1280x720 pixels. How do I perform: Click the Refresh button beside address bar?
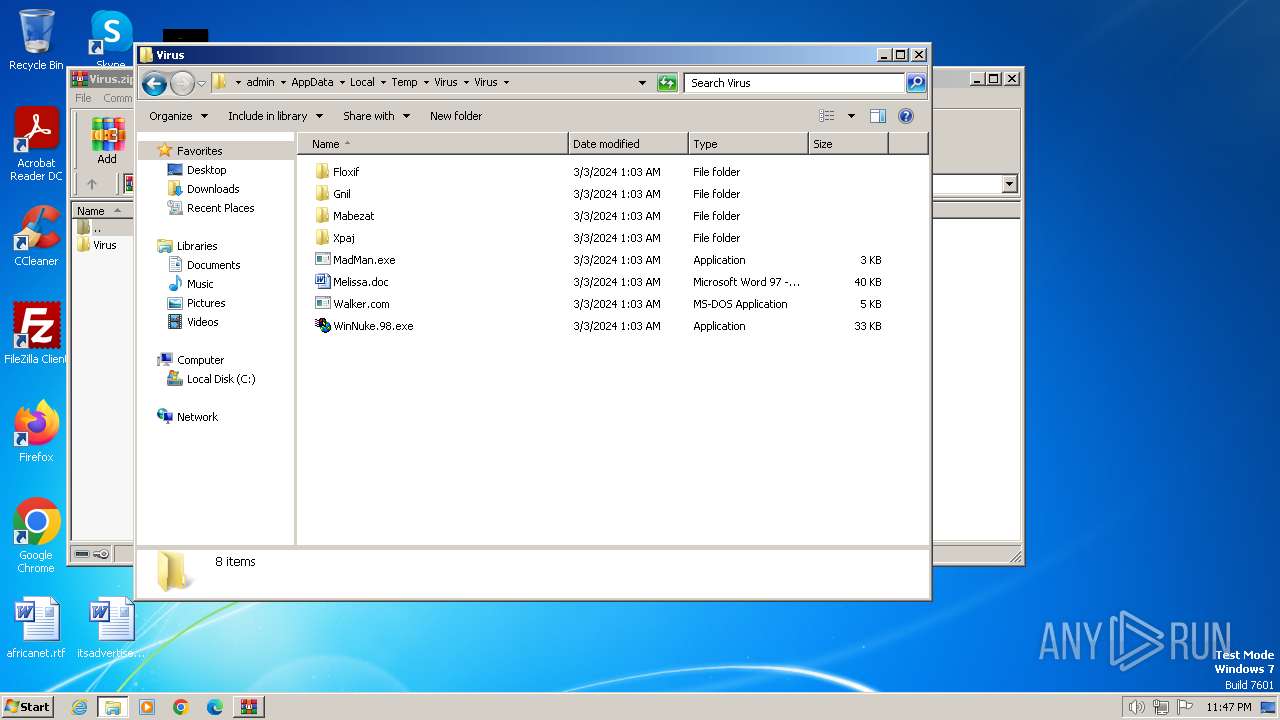[x=667, y=83]
